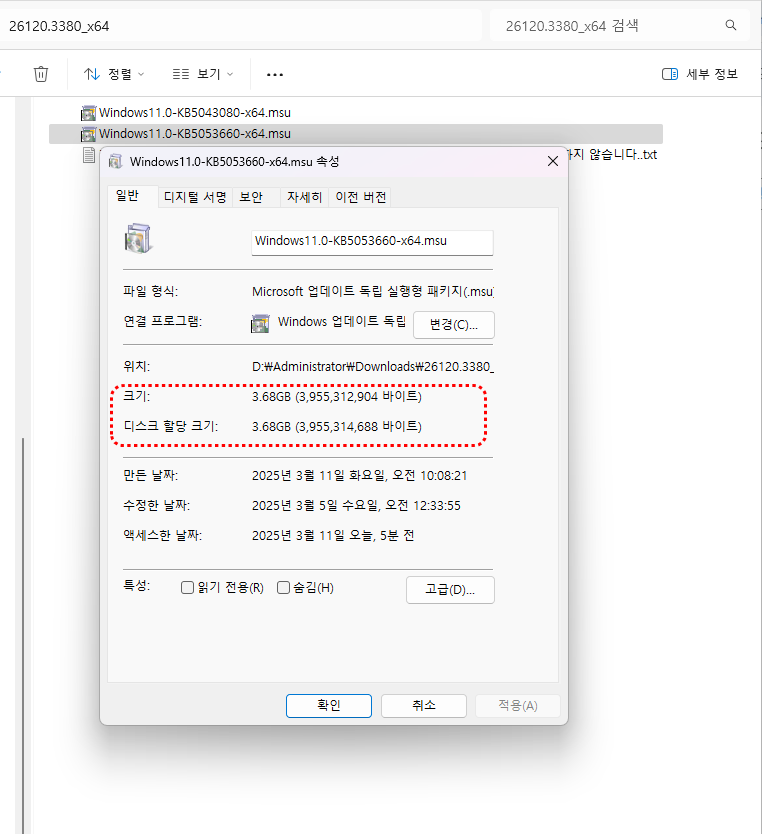762x834 pixels.
Task: Enable the Hidden (숨김) checkbox
Action: tap(283, 588)
